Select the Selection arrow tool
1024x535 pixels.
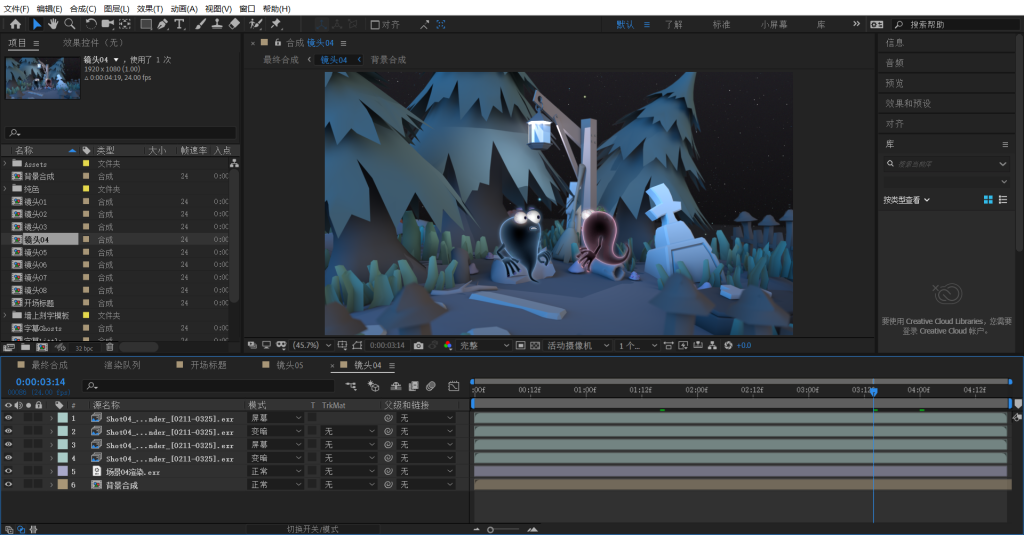coord(37,24)
